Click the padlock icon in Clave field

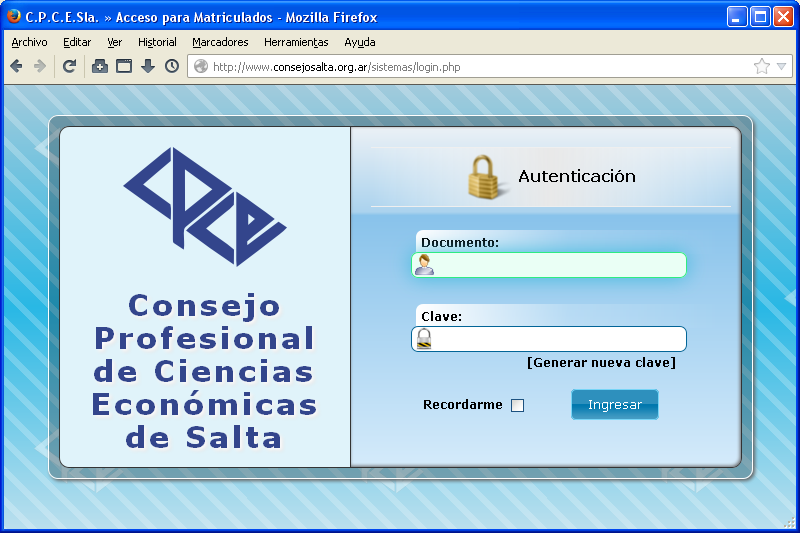424,339
